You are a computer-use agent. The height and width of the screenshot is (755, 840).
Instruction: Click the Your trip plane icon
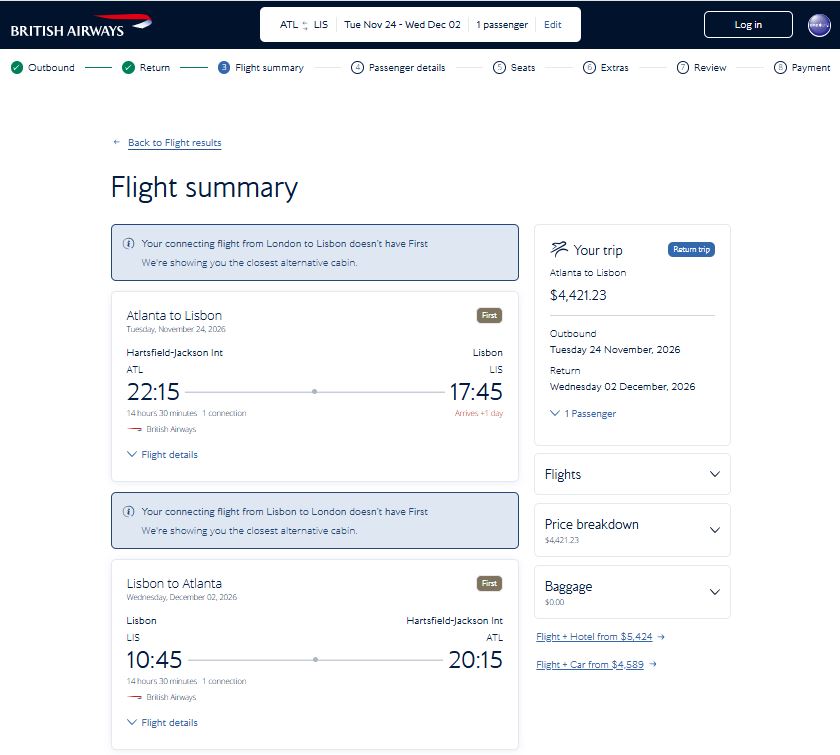coord(559,249)
